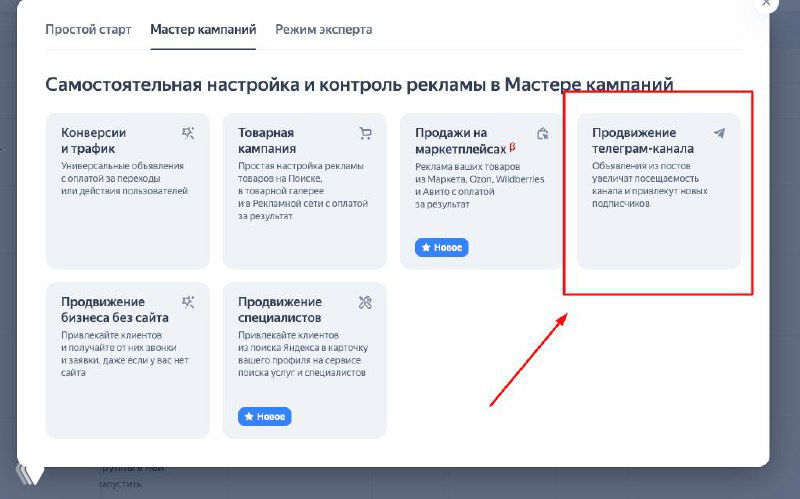Click the Новое badge on marketplace card
The width and height of the screenshot is (800, 499).
(441, 247)
